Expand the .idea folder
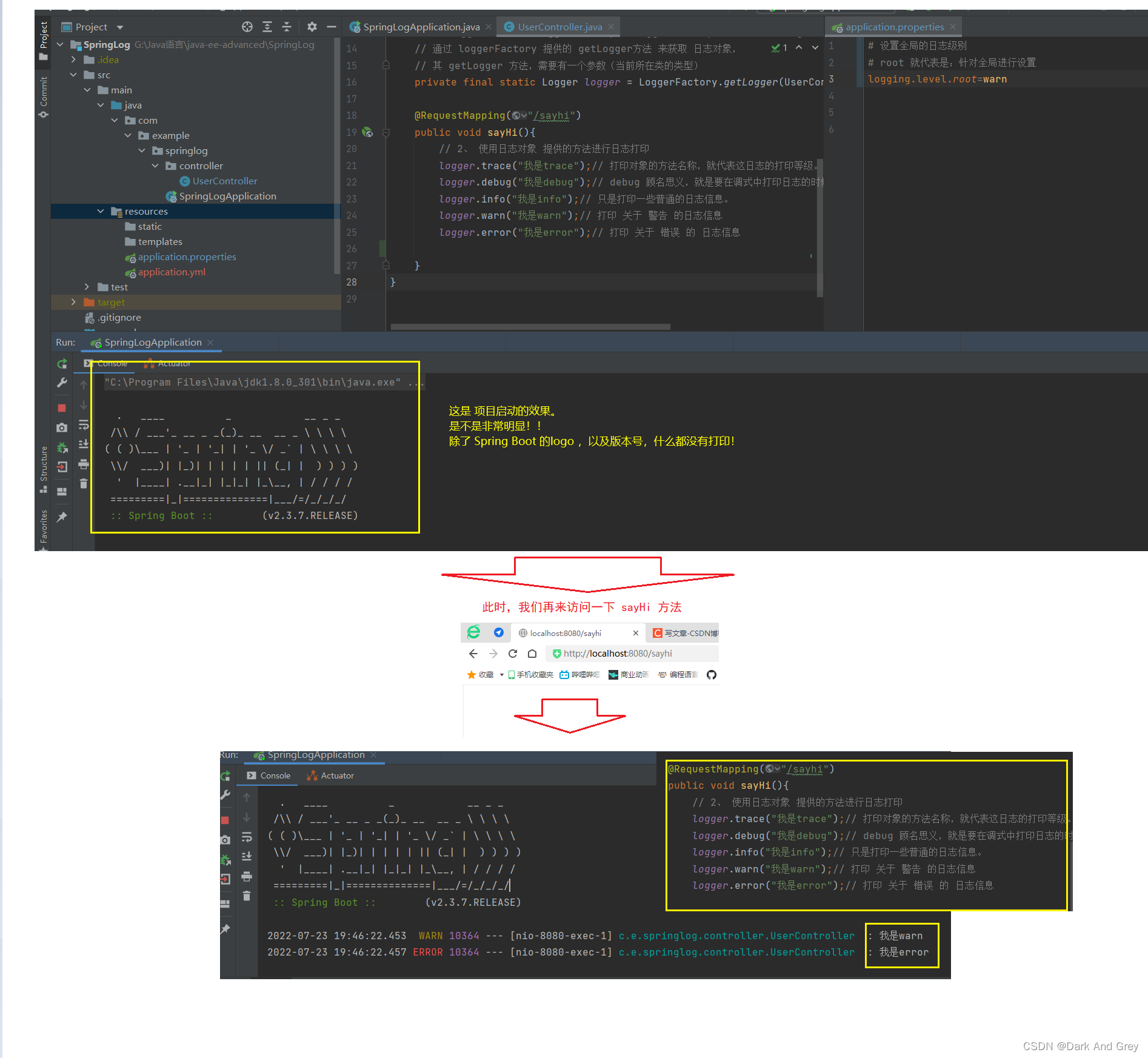1148x1058 pixels. tap(73, 59)
